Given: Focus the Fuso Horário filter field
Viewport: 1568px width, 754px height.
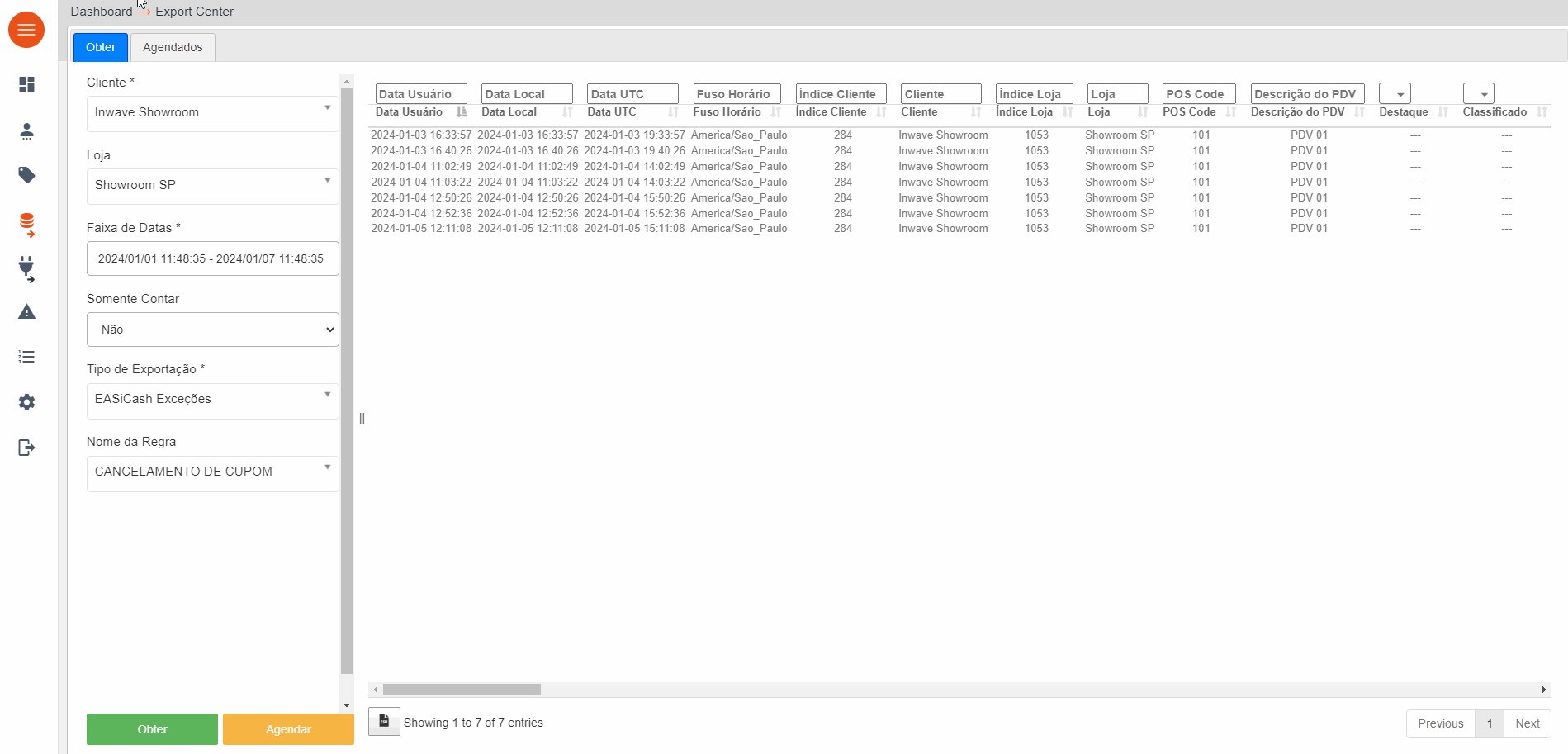Looking at the screenshot, I should (737, 94).
